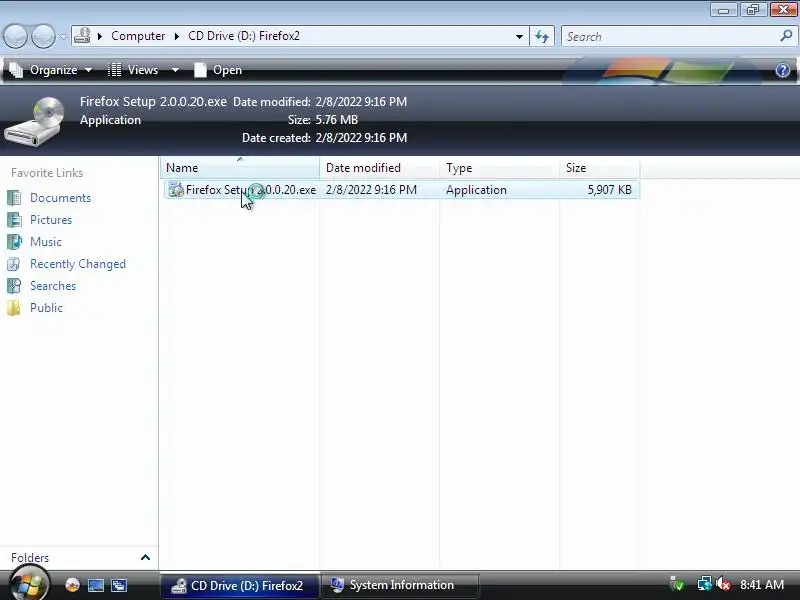Expand the Folders pane chevron
The width and height of the screenshot is (800, 600).
145,557
